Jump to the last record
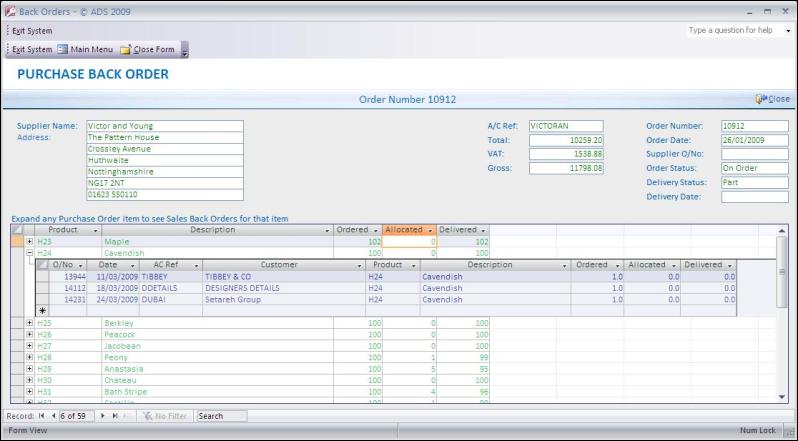Viewport: 798px width, 441px height. point(115,415)
